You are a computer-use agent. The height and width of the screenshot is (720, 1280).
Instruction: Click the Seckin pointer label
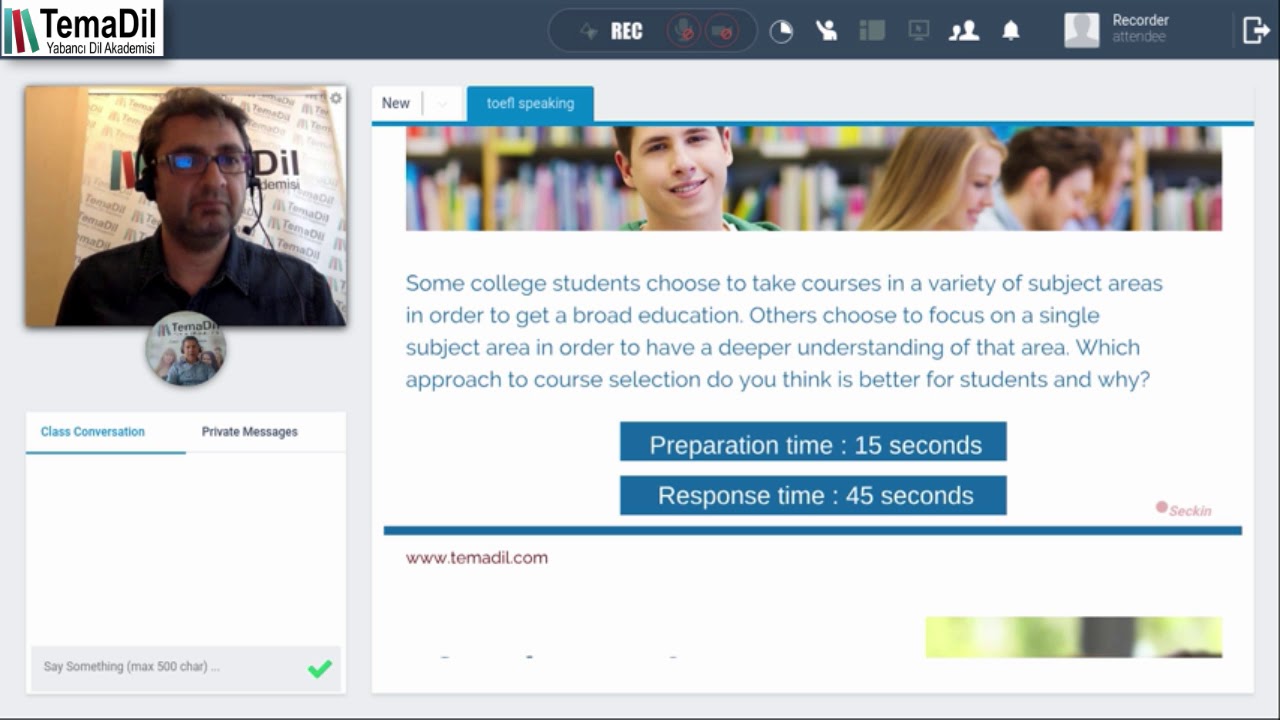click(x=1184, y=509)
